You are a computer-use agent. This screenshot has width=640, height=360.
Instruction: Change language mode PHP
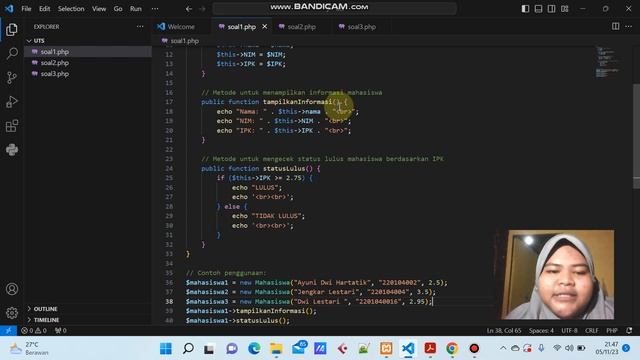point(611,331)
